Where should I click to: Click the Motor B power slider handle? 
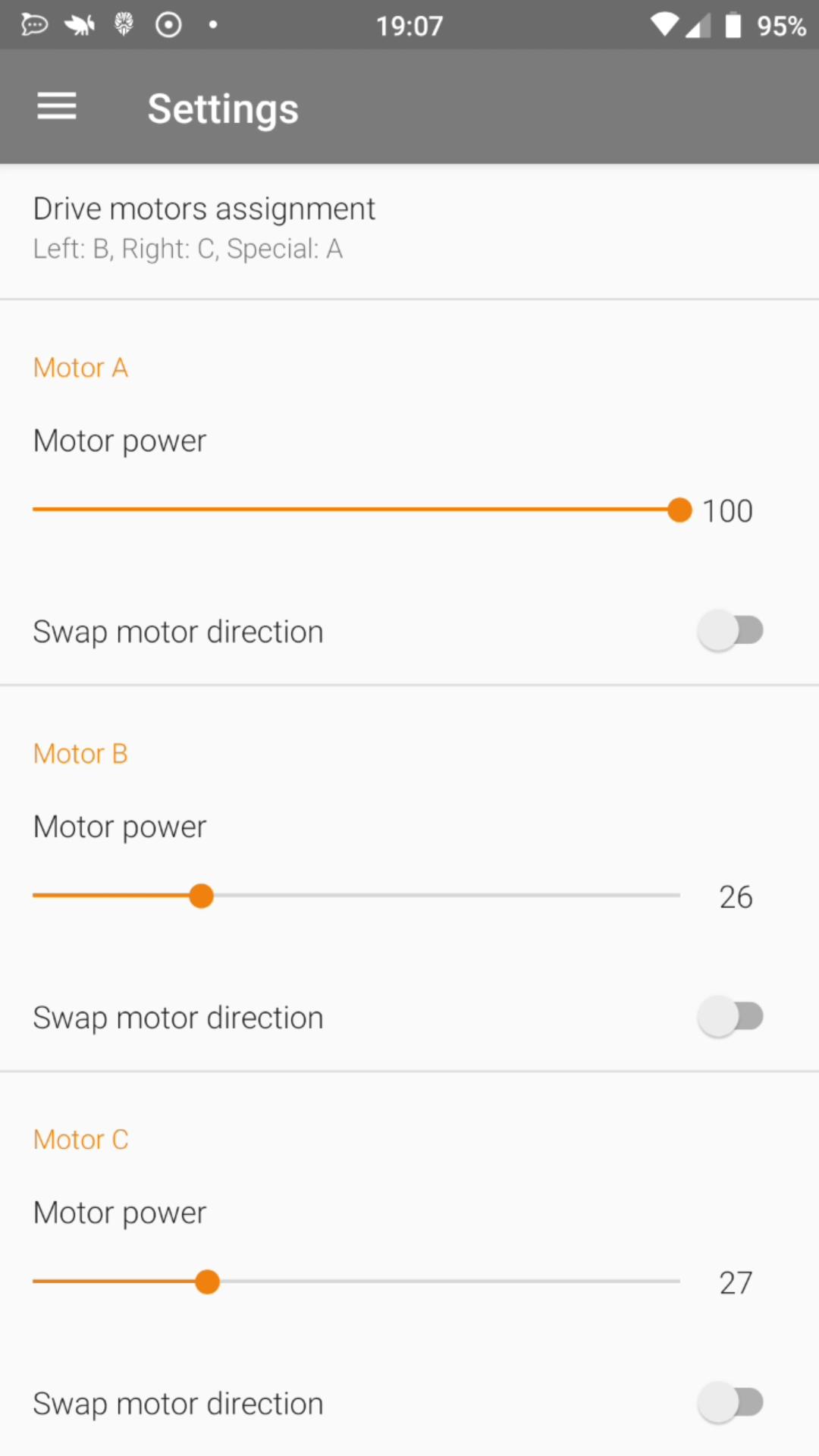tap(201, 896)
